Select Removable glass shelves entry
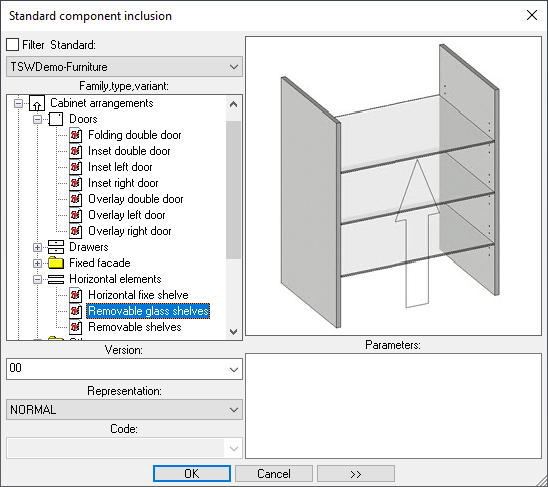The height and width of the screenshot is (487, 548). click(x=148, y=311)
